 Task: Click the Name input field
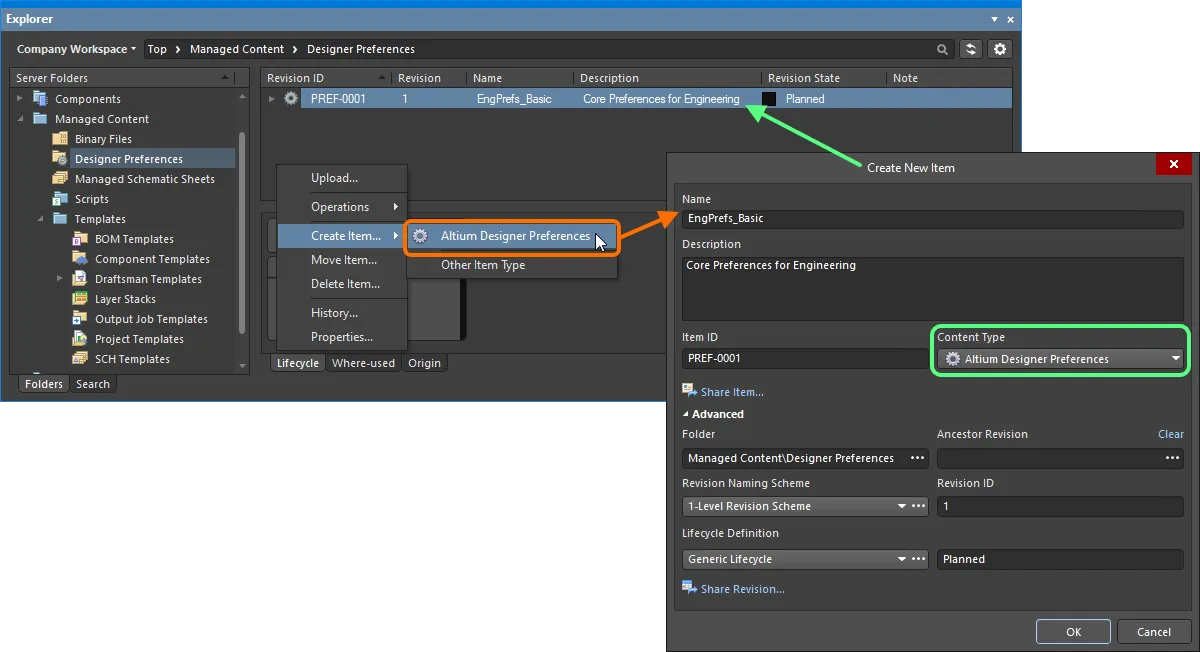[x=932, y=217]
